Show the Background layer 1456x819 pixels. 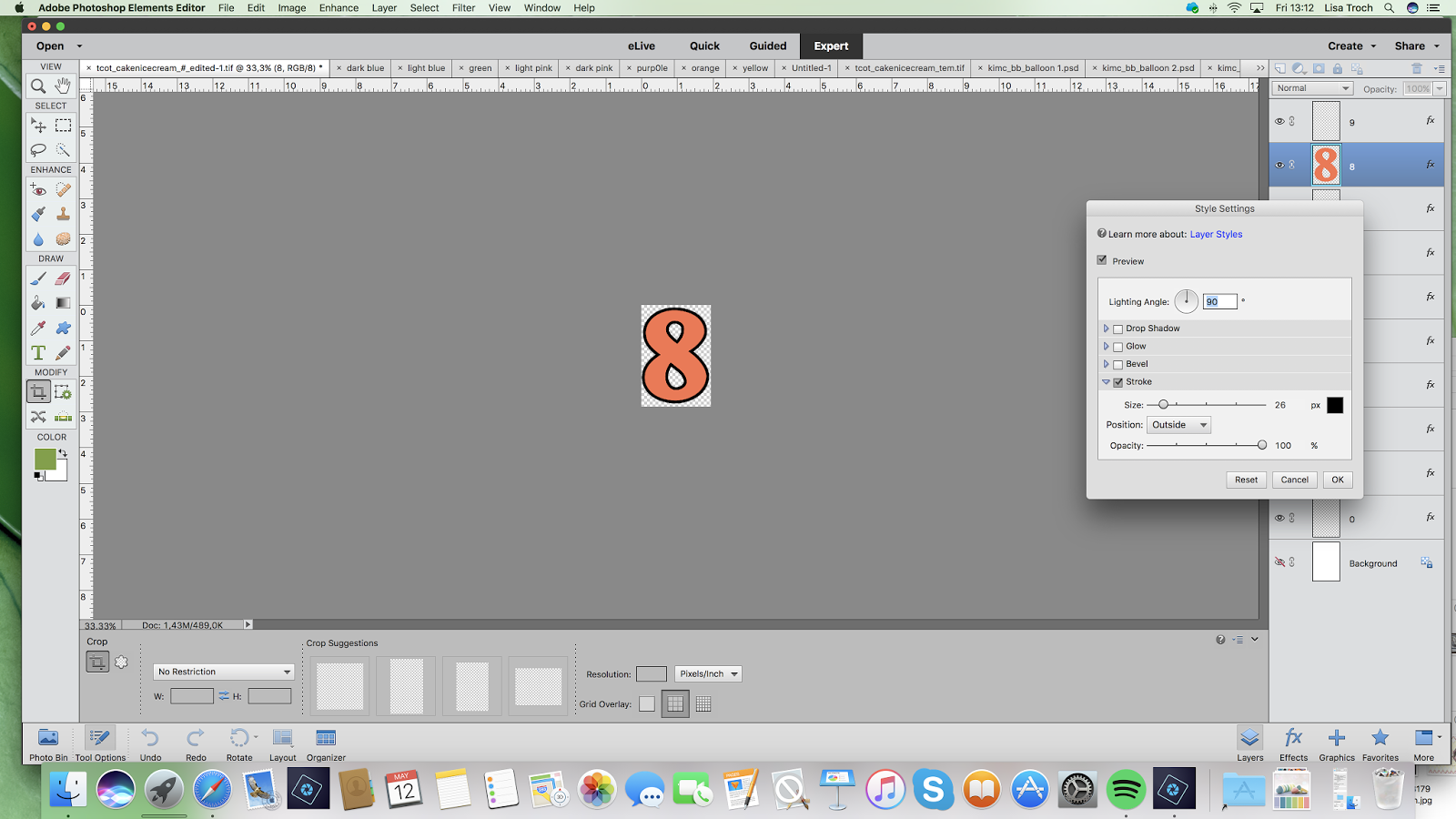pyautogui.click(x=1279, y=562)
